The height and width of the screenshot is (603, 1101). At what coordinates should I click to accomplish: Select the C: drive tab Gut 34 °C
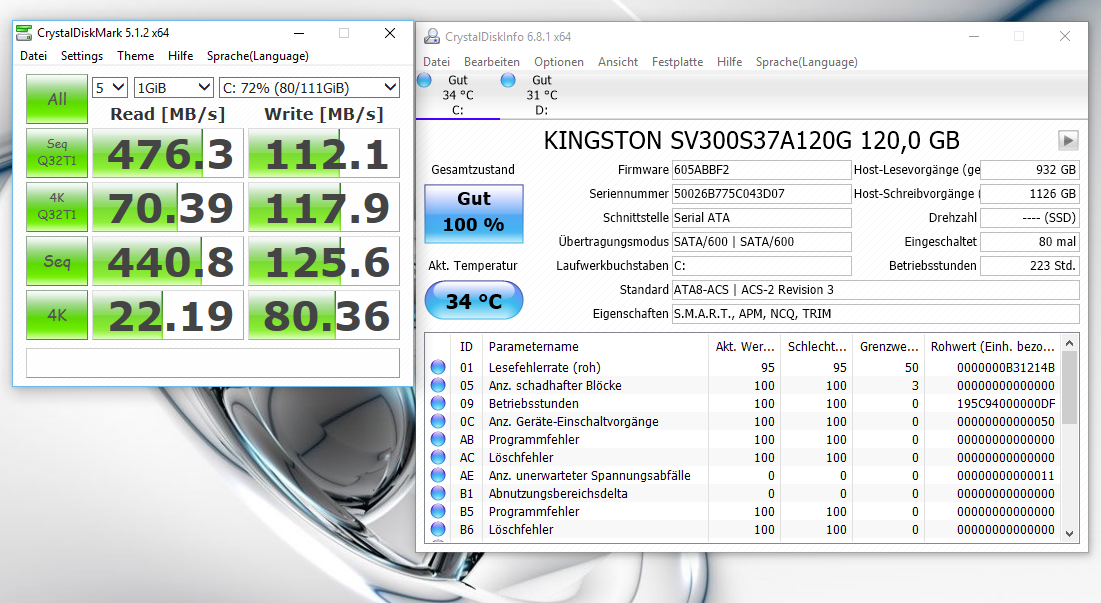point(458,95)
